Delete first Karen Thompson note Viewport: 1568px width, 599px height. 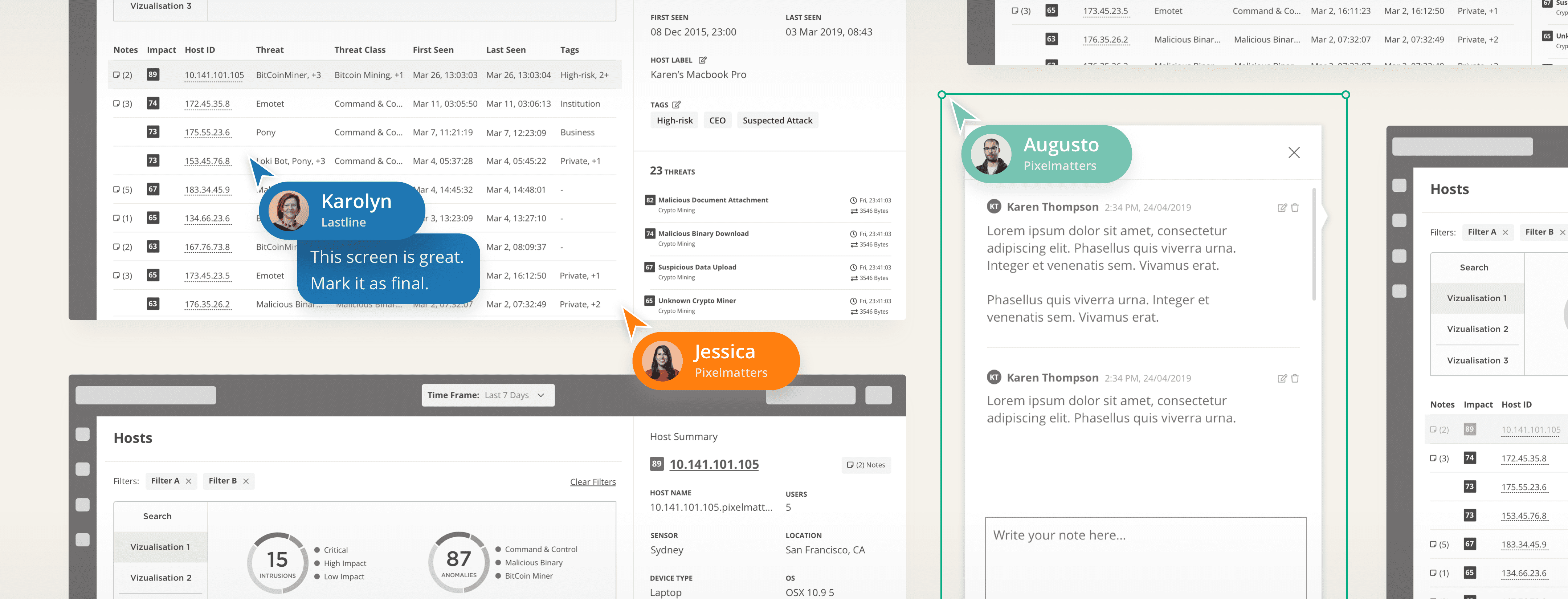point(1295,208)
